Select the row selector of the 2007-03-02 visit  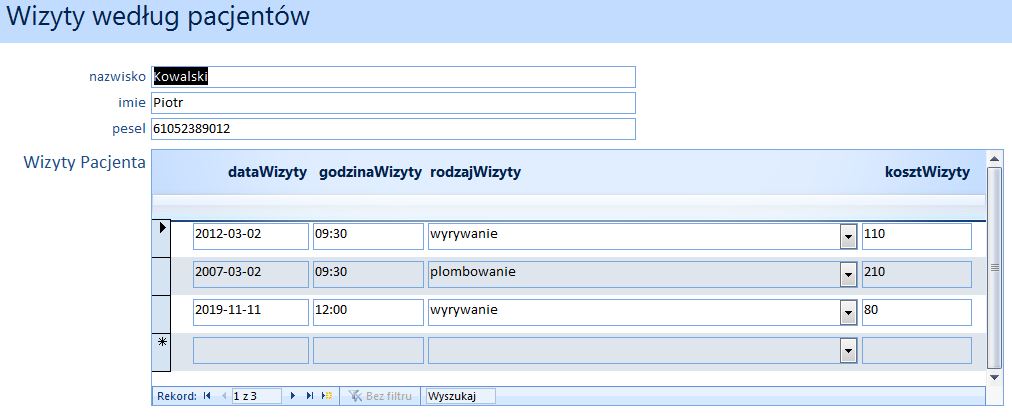(x=161, y=276)
